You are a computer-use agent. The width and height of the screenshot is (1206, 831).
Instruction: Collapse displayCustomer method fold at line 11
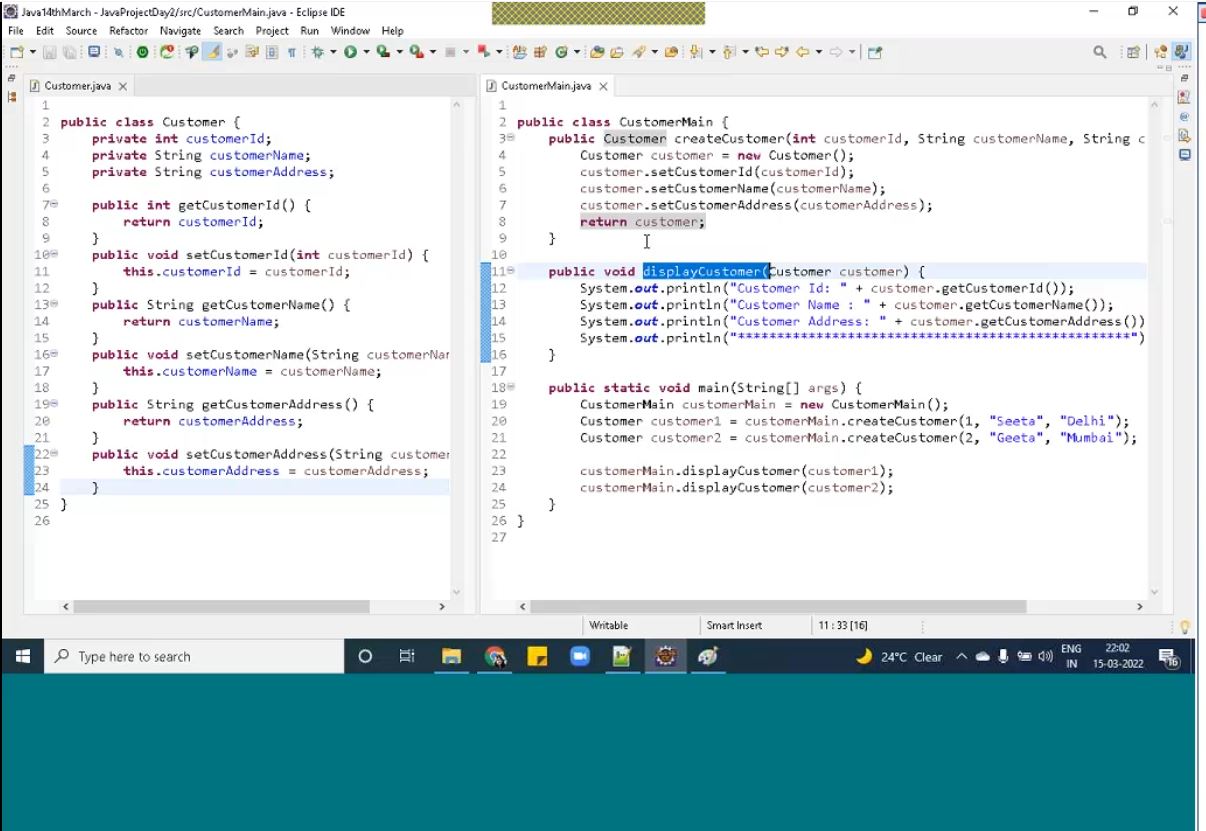511,271
